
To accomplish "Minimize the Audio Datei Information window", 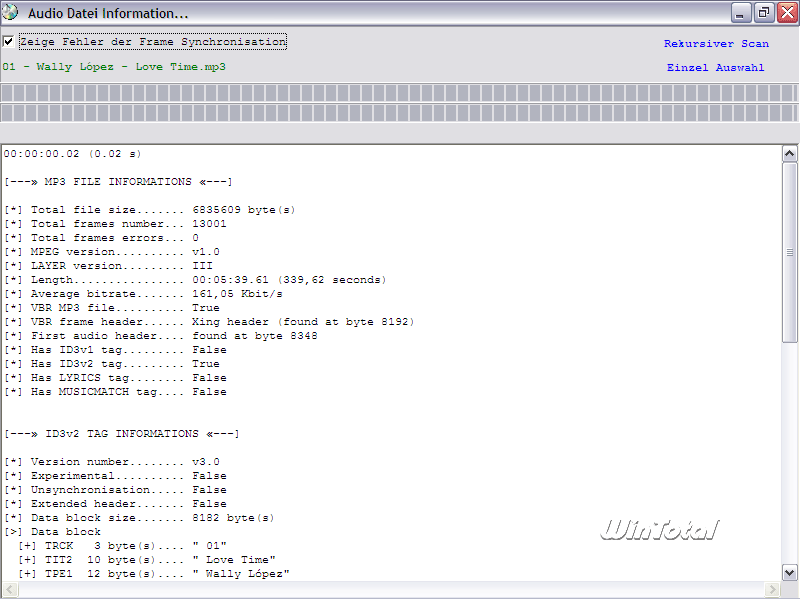I will [x=741, y=13].
